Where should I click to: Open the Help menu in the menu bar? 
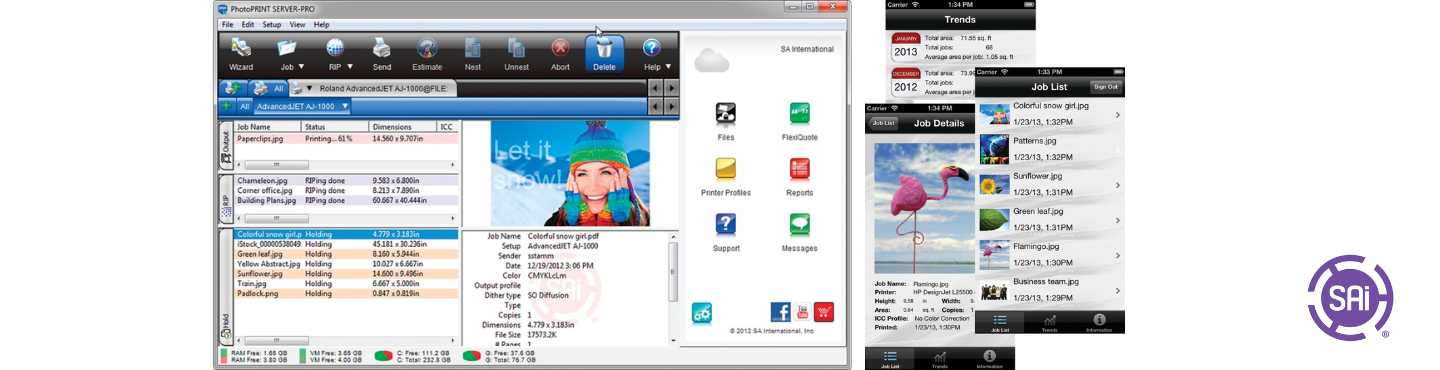tap(321, 24)
